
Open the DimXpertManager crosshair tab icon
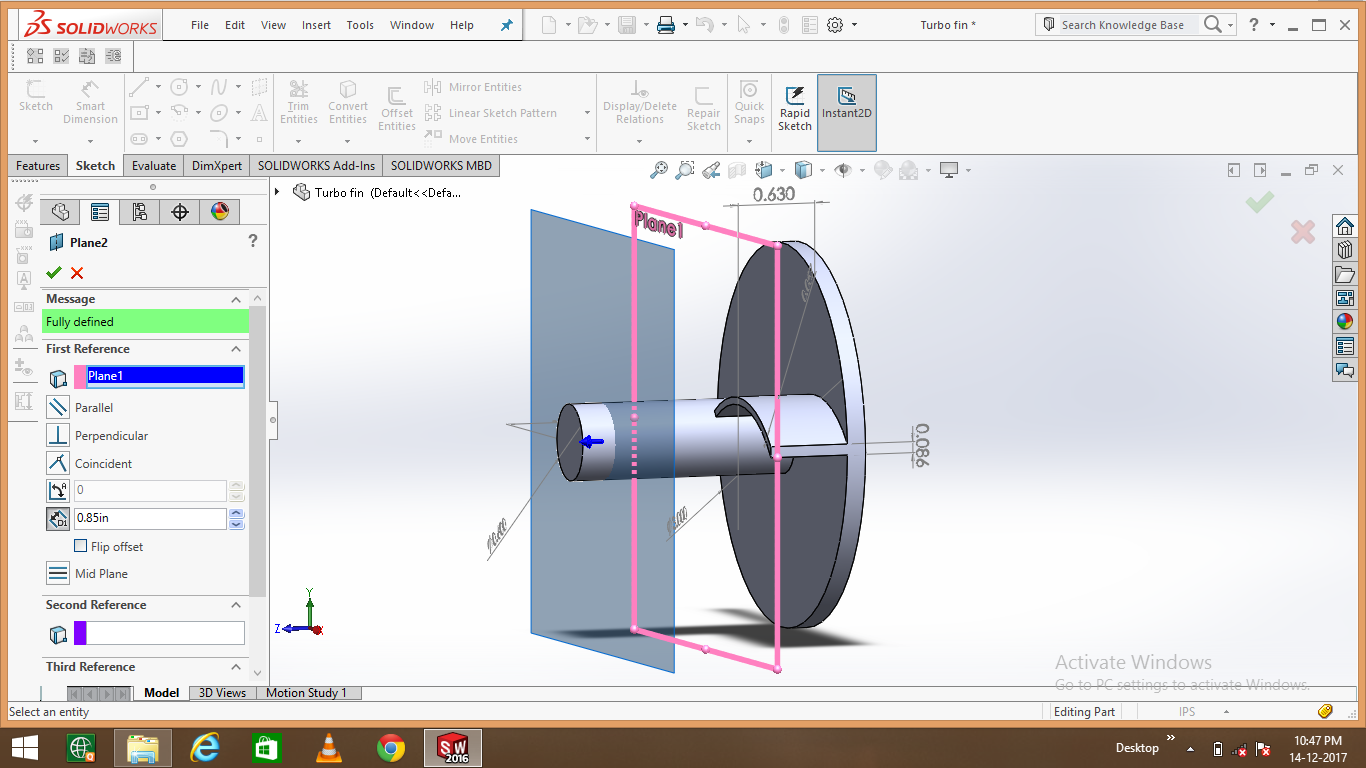(x=180, y=212)
